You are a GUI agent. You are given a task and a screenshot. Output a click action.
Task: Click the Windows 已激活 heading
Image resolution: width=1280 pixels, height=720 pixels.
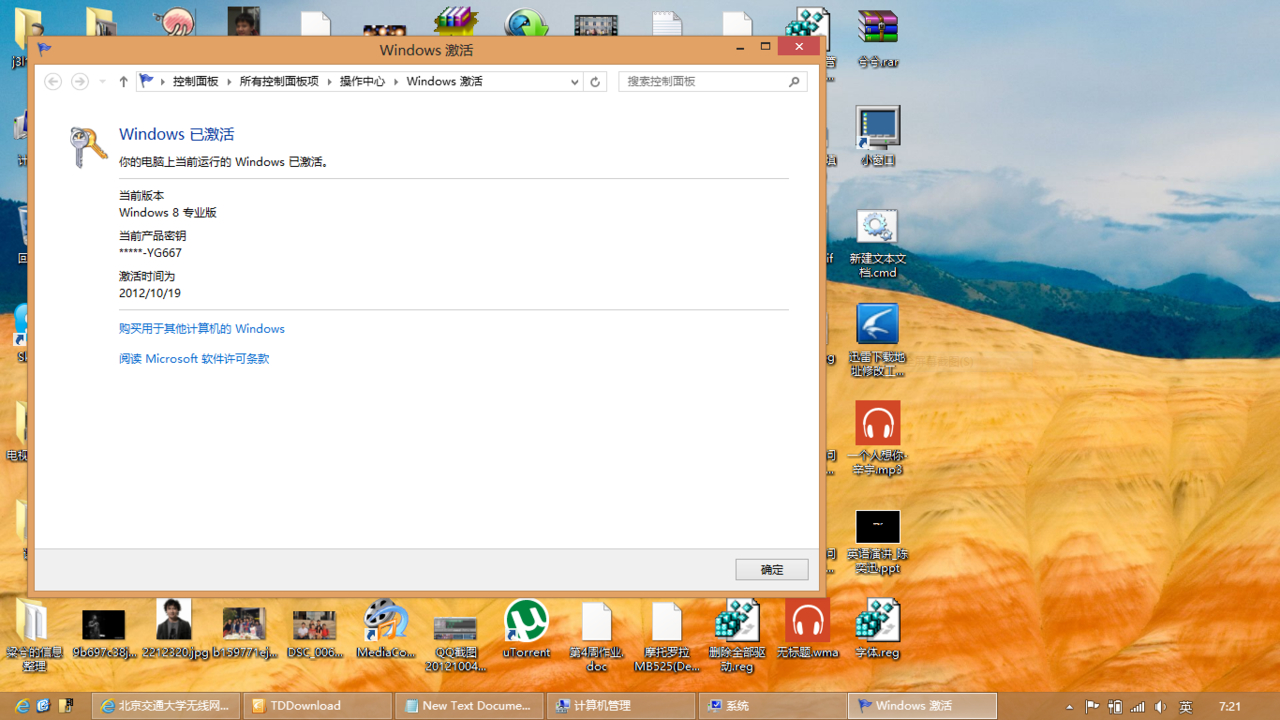click(x=176, y=134)
